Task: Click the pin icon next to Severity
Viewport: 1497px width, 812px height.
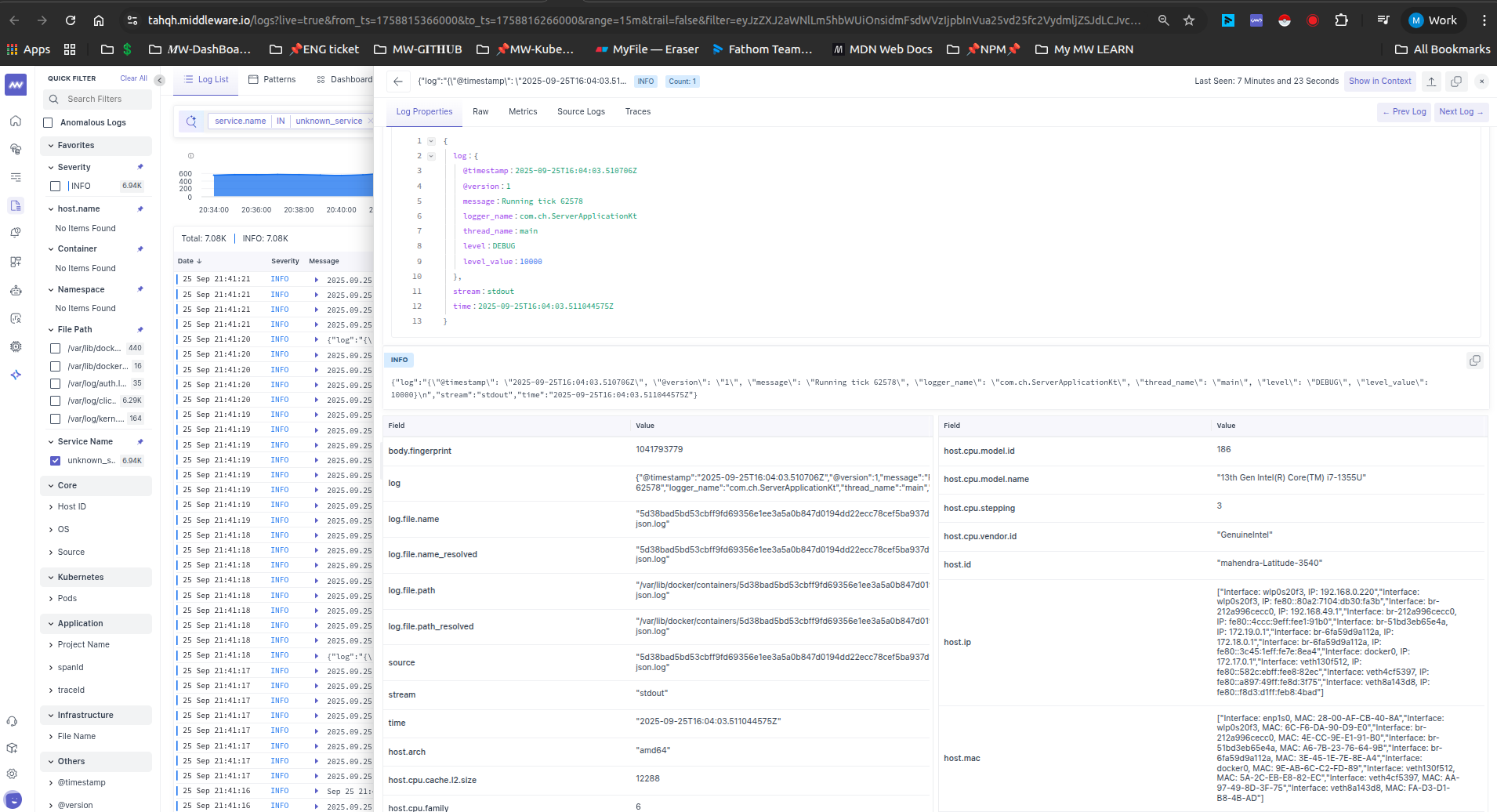Action: 140,167
